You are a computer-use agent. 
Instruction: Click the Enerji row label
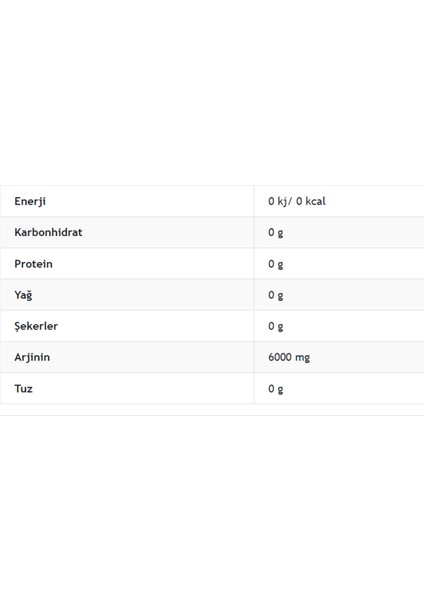30,201
